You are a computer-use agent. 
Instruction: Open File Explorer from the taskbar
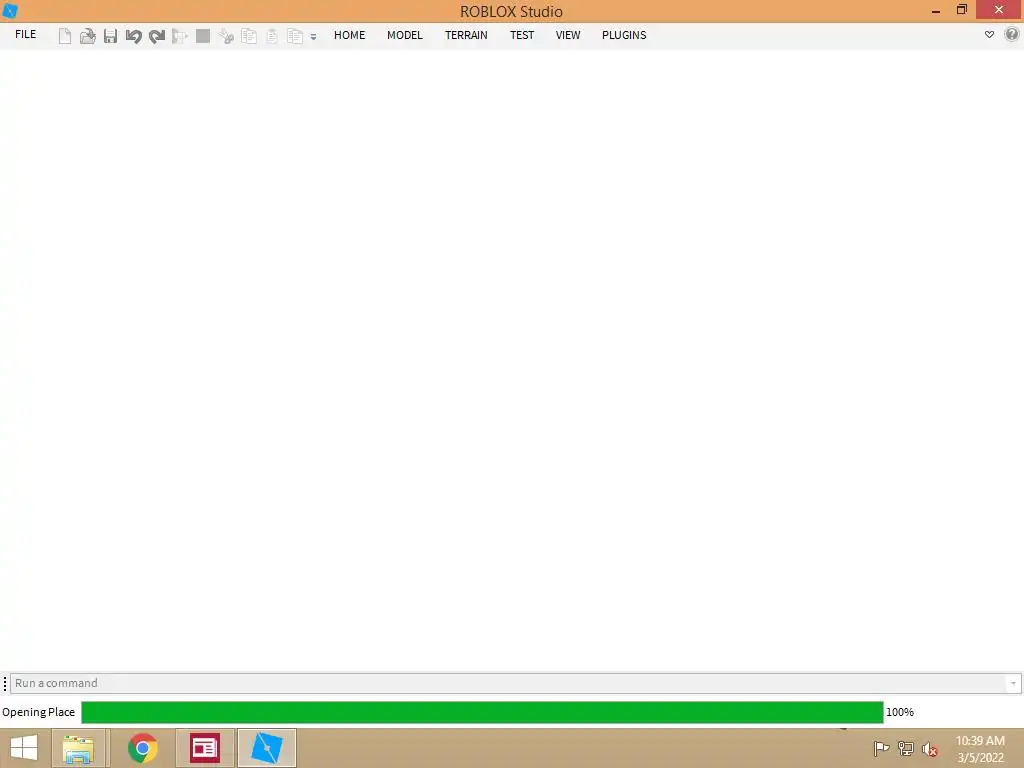[78, 748]
